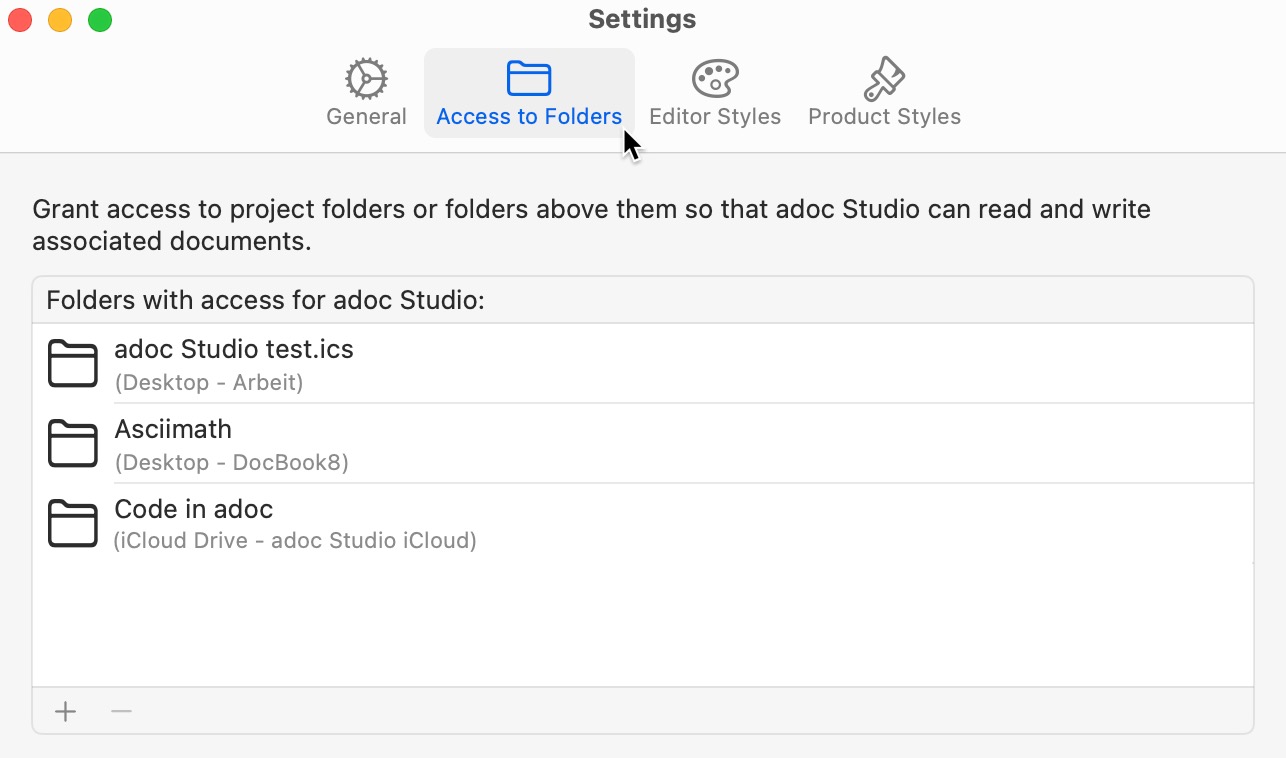Select the Code in adoc folder name
This screenshot has width=1286, height=758.
pos(194,509)
